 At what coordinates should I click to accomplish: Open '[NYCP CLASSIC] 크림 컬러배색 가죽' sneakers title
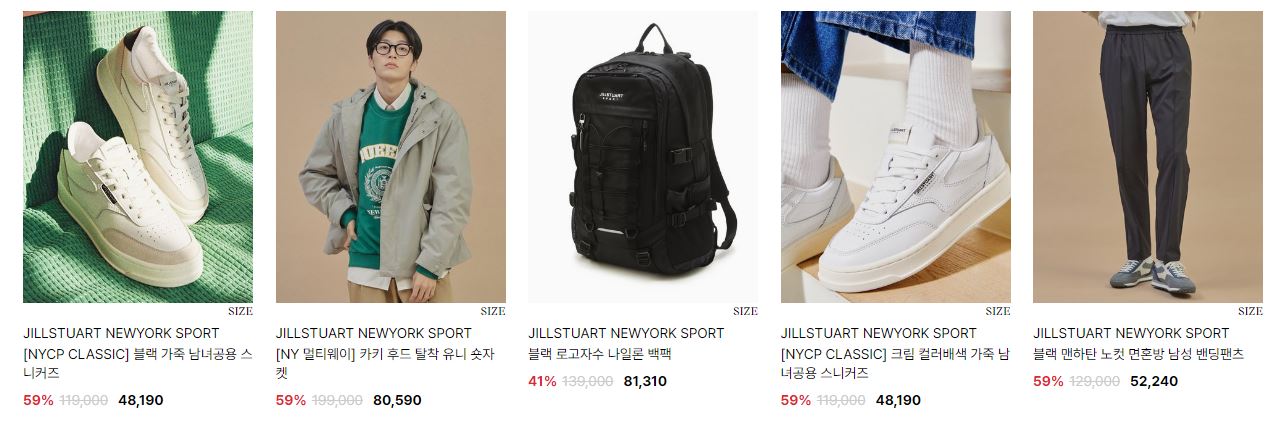click(x=895, y=363)
